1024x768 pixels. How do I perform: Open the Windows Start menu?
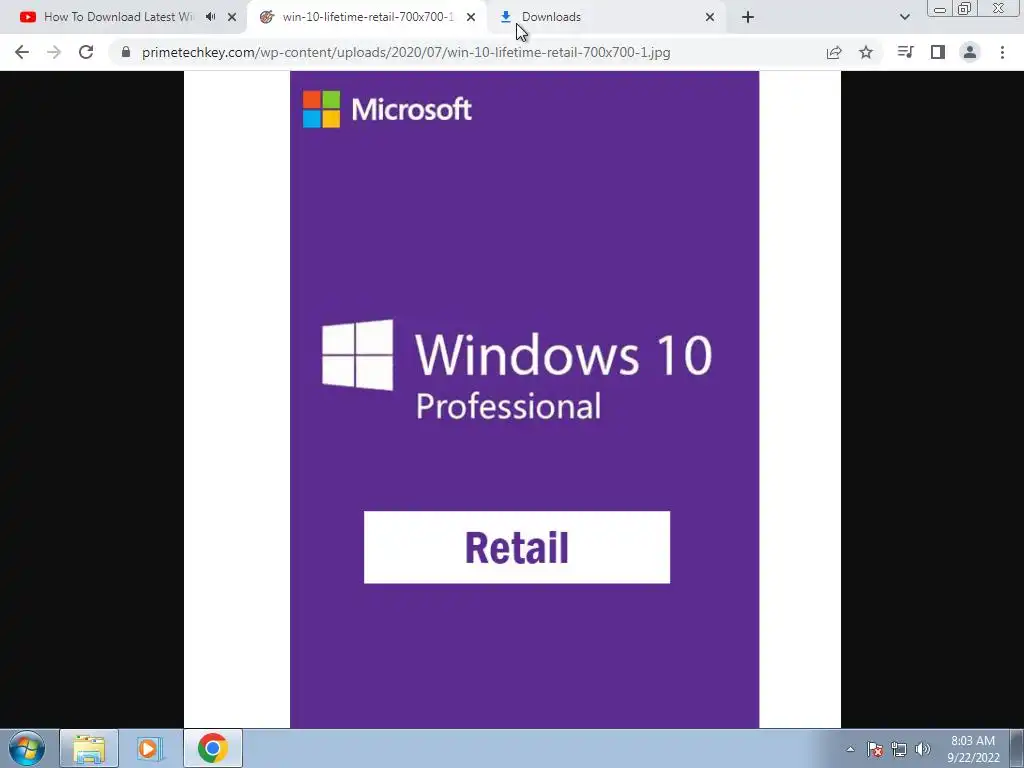27,748
